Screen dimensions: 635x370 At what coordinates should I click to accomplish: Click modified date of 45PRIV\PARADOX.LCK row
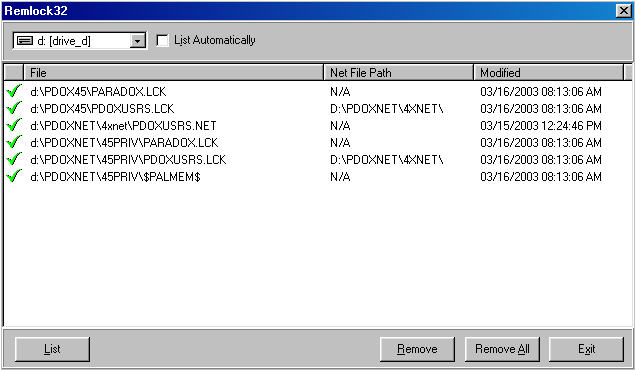click(x=541, y=142)
